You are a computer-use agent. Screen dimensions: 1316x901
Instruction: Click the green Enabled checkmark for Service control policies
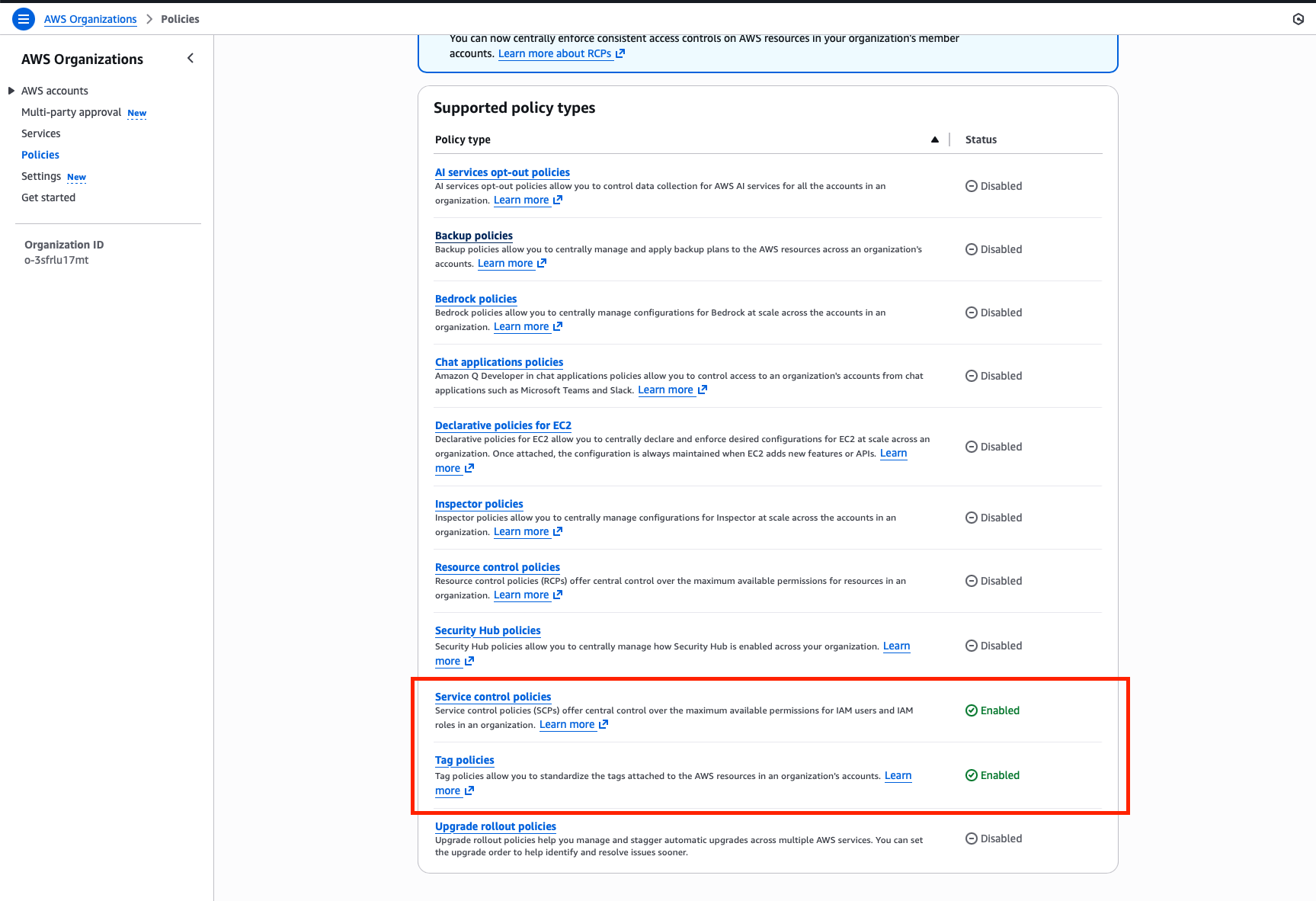[x=971, y=710]
